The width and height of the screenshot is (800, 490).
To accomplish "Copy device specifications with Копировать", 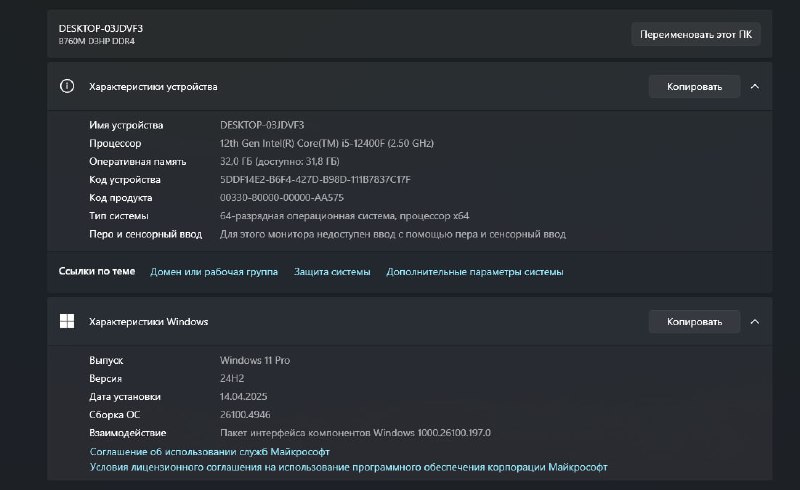I will [x=694, y=87].
